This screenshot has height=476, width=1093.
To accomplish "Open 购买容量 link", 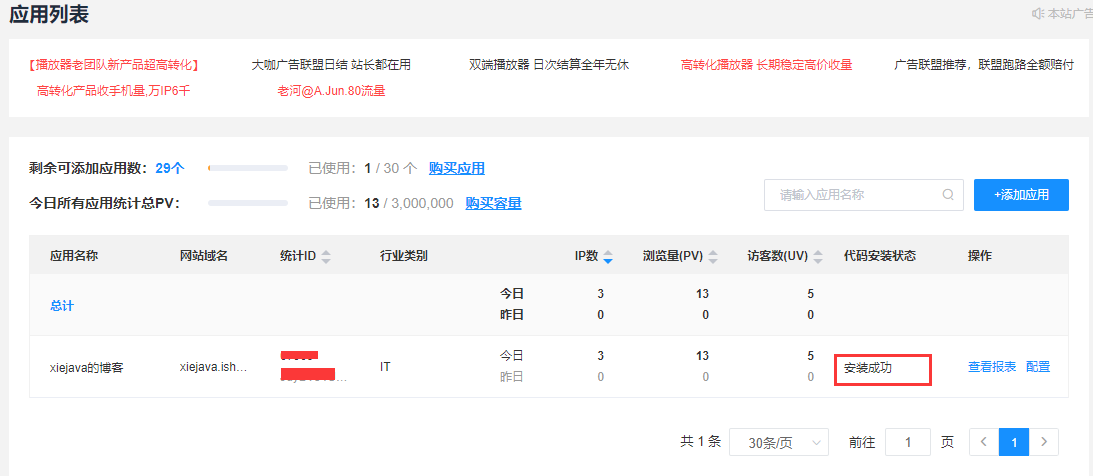I will point(493,203).
